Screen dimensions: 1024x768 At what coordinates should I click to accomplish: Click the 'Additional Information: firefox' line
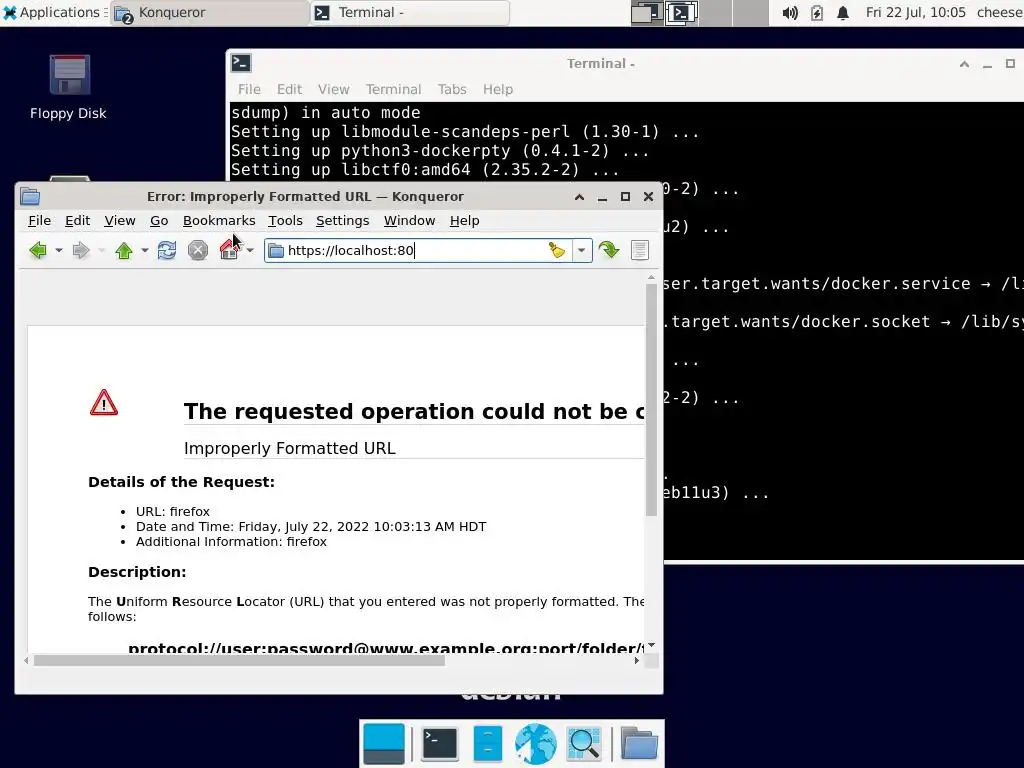tap(231, 541)
